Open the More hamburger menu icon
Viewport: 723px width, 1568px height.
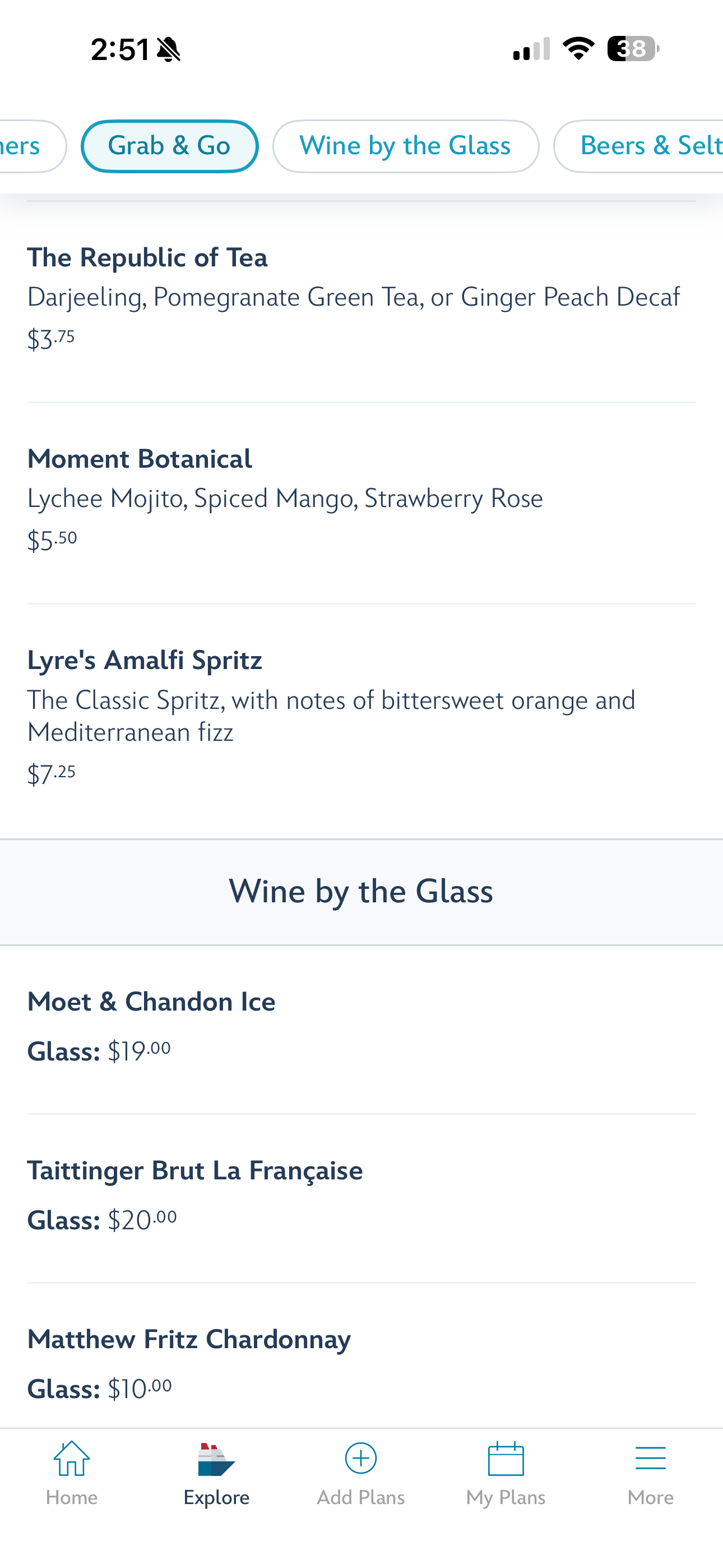pos(650,1459)
